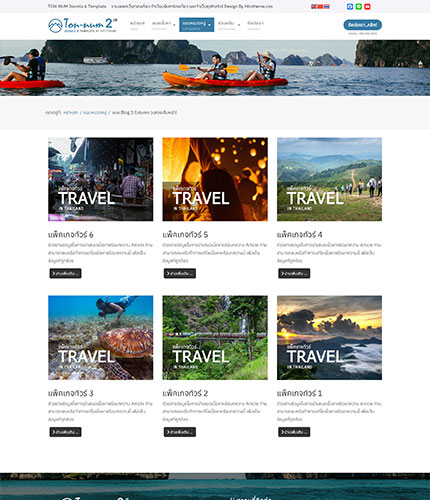The image size is (430, 500).
Task: Follow the second breadcrumb category link
Action: (95, 113)
